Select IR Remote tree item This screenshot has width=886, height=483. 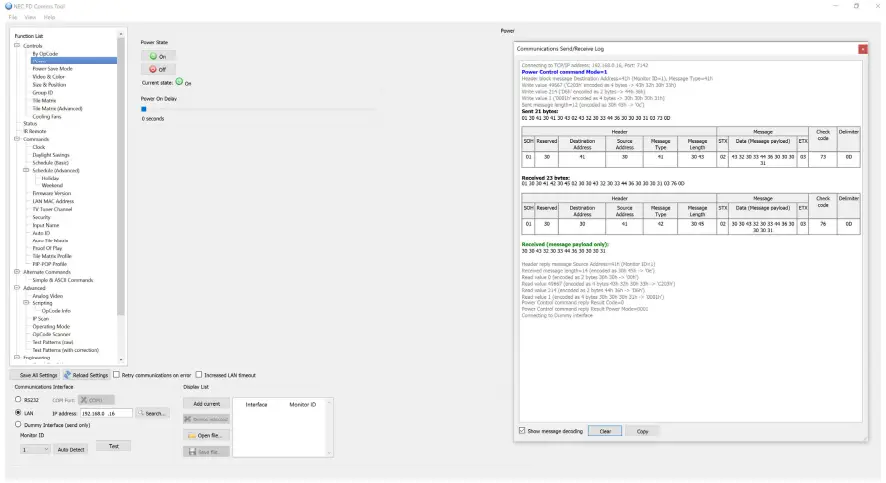(35, 131)
